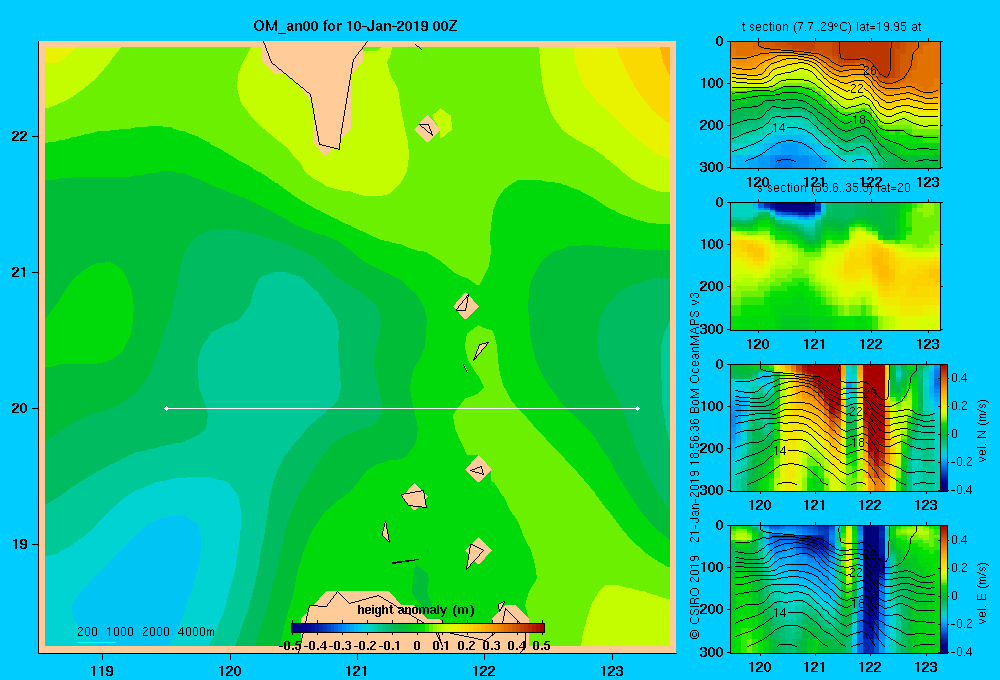Image resolution: width=1000 pixels, height=680 pixels.
Task: Click the eastern endpoint of the white section line
Action: pos(638,408)
